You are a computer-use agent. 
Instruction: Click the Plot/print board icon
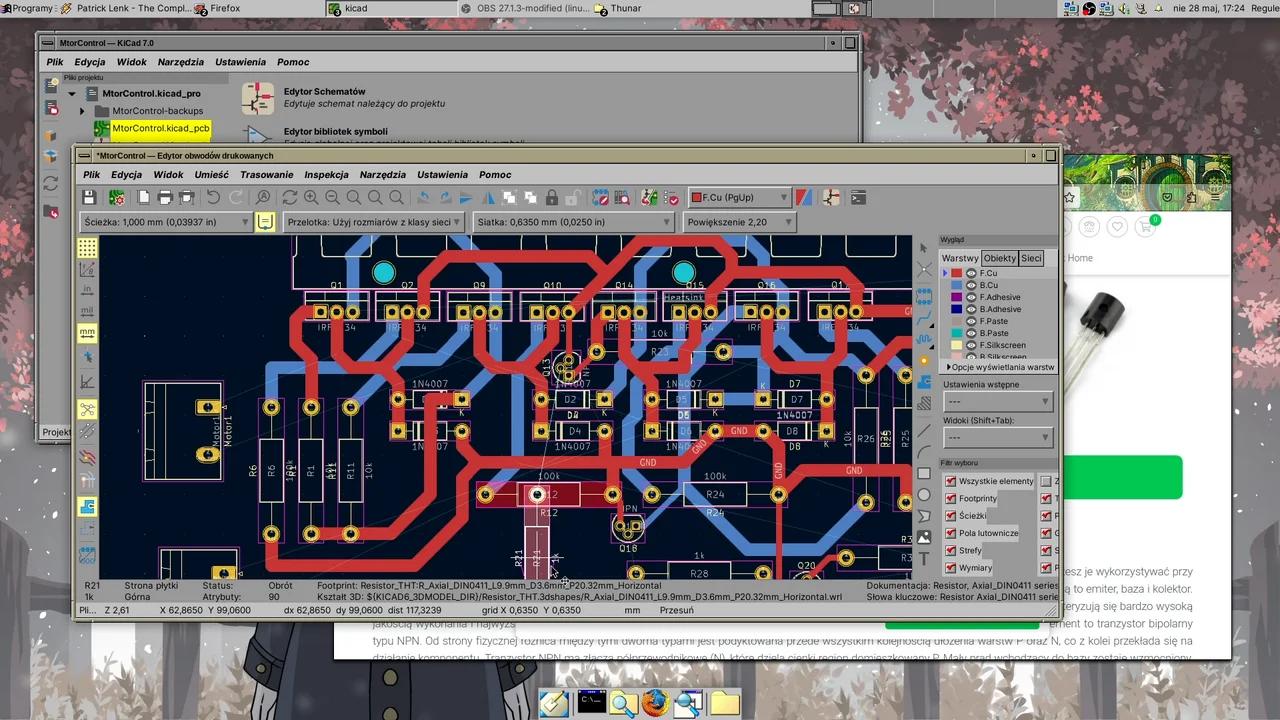187,197
